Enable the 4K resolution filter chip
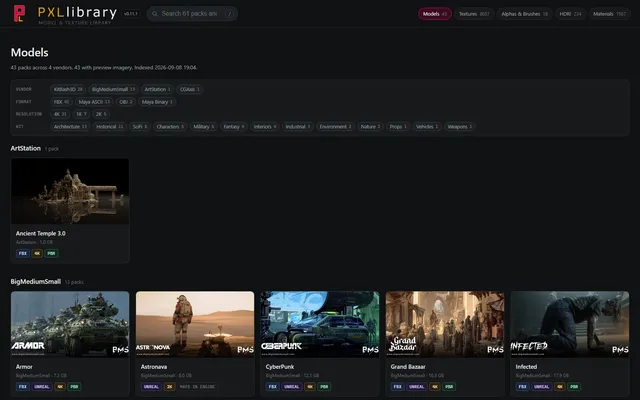 point(60,114)
